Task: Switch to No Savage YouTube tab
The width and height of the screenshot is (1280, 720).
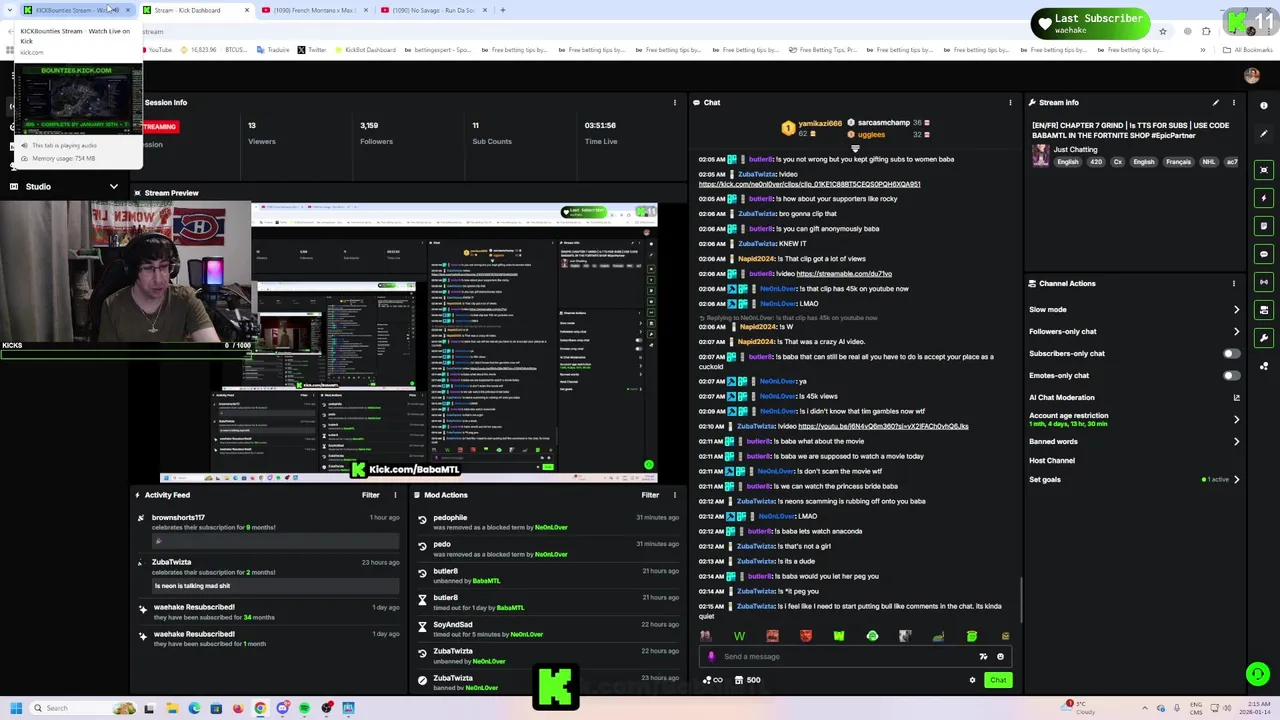Action: coord(432,10)
